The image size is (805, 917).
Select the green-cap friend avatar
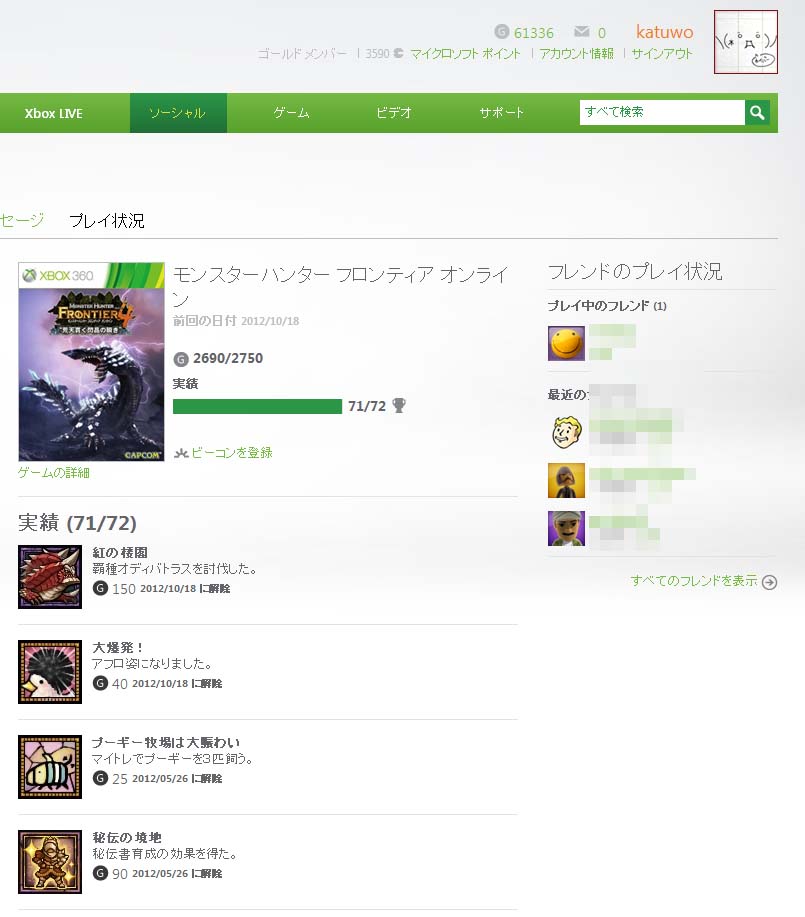[x=566, y=528]
